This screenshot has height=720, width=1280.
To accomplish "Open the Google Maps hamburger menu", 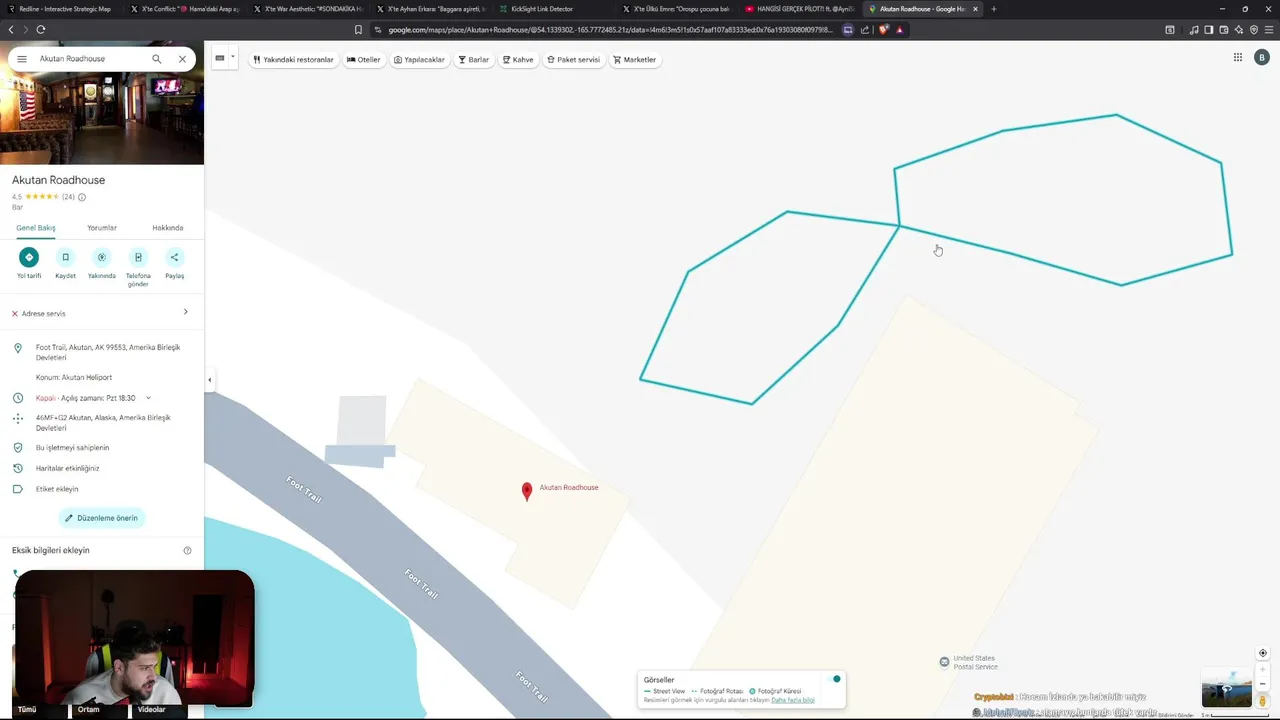I will tap(22, 59).
